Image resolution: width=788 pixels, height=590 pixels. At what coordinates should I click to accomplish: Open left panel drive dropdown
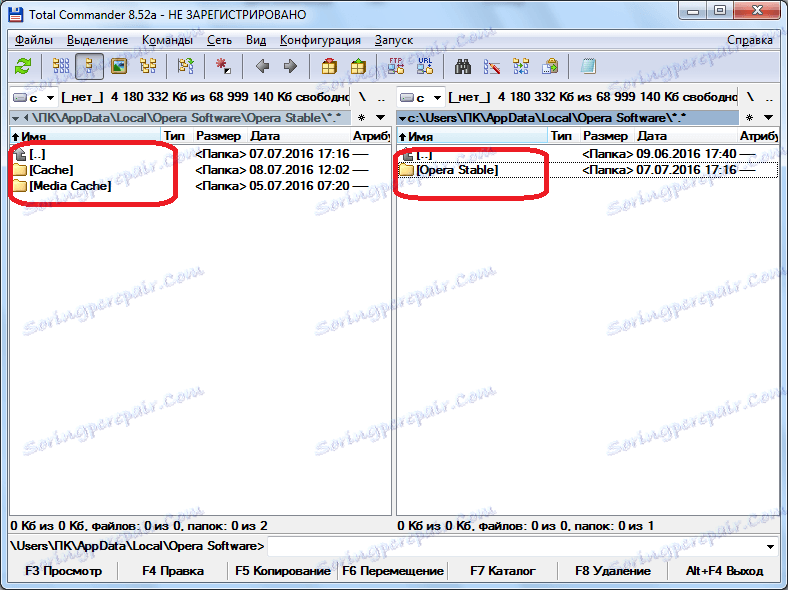(x=33, y=97)
